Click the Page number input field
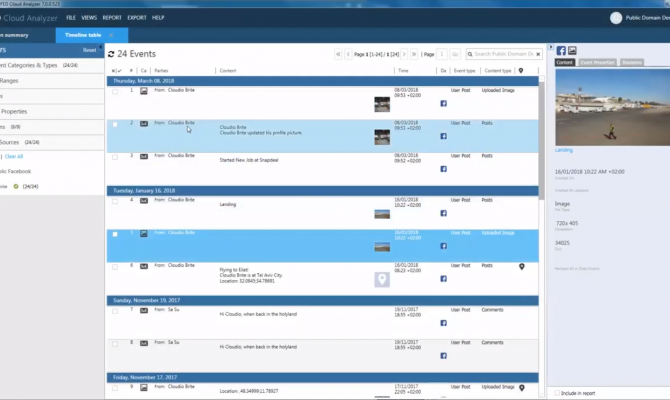This screenshot has height=400, width=670. pos(442,54)
